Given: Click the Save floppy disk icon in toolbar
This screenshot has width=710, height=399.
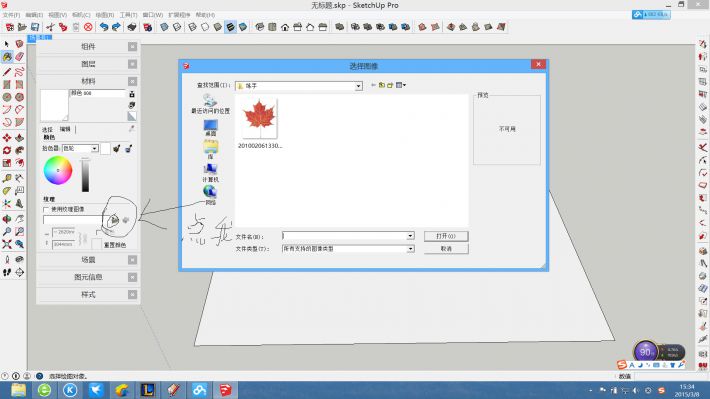Looking at the screenshot, I should 35,27.
